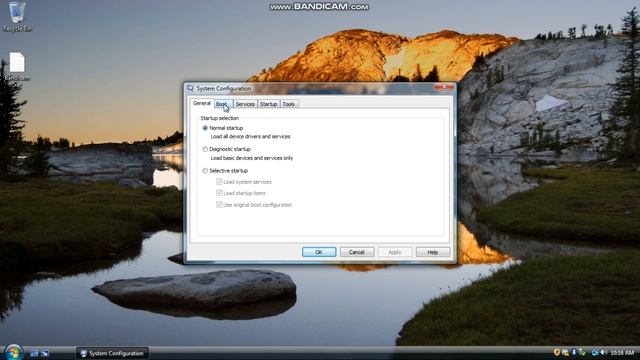The image size is (640, 360).
Task: Open the Windows Start orb
Action: (x=13, y=353)
